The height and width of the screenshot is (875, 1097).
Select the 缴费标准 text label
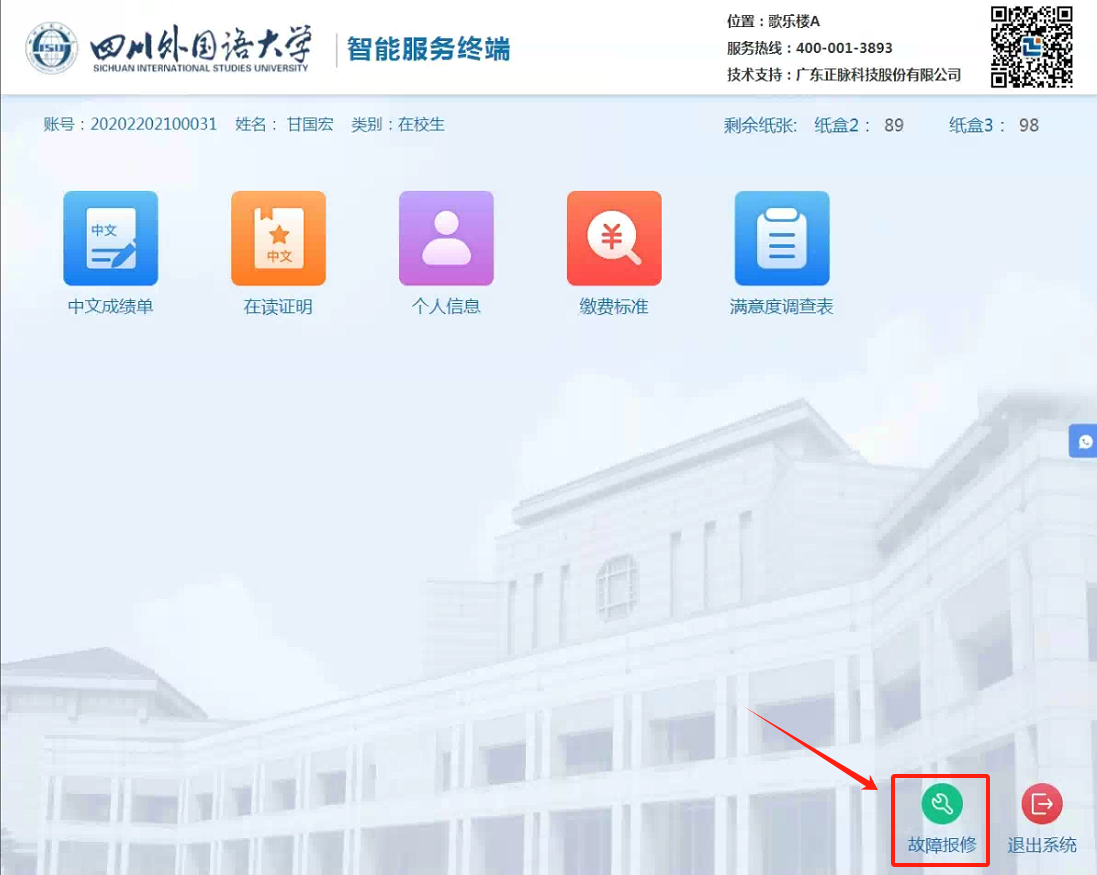614,307
